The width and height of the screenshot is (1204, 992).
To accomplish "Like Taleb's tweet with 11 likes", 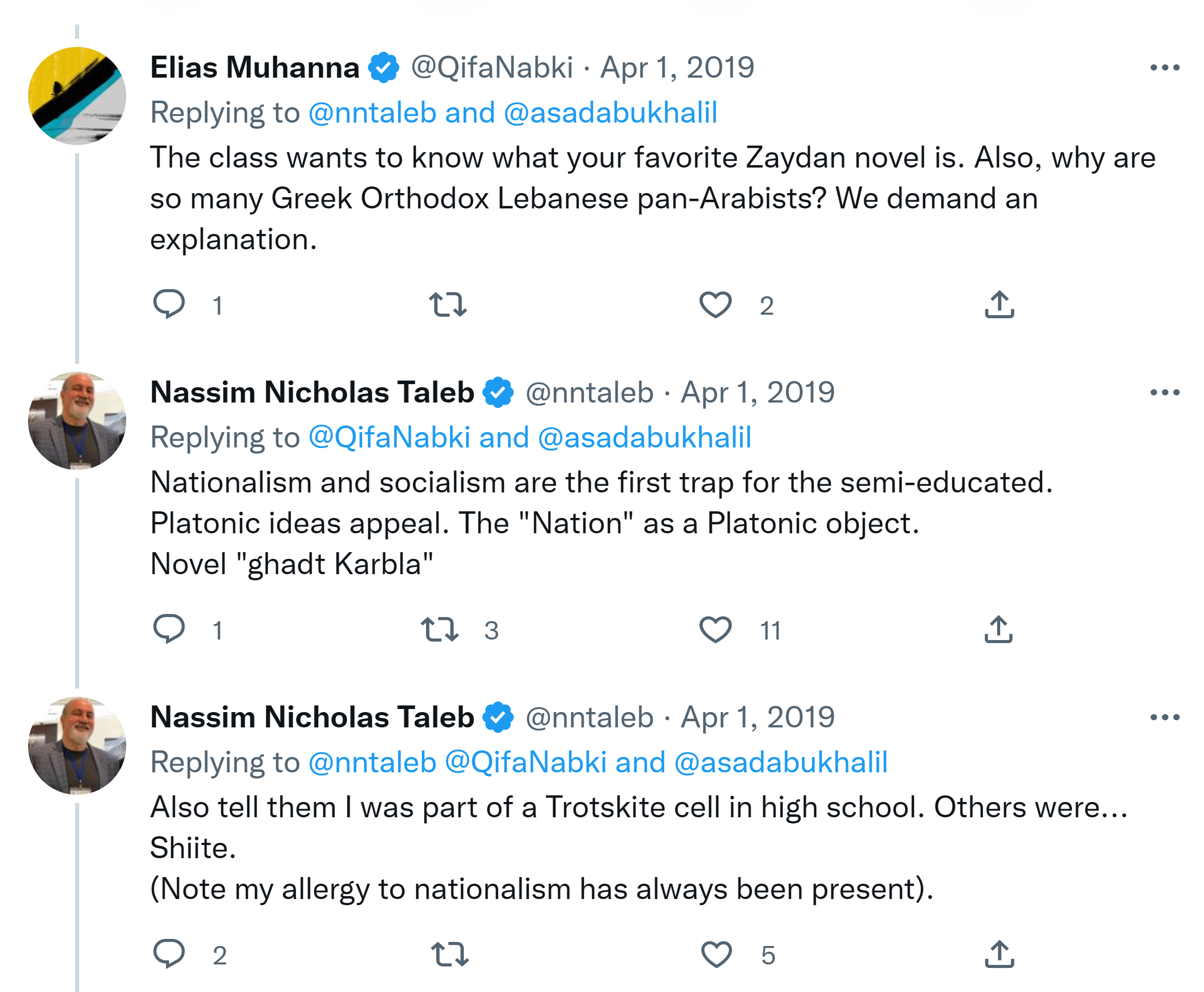I will click(x=716, y=629).
